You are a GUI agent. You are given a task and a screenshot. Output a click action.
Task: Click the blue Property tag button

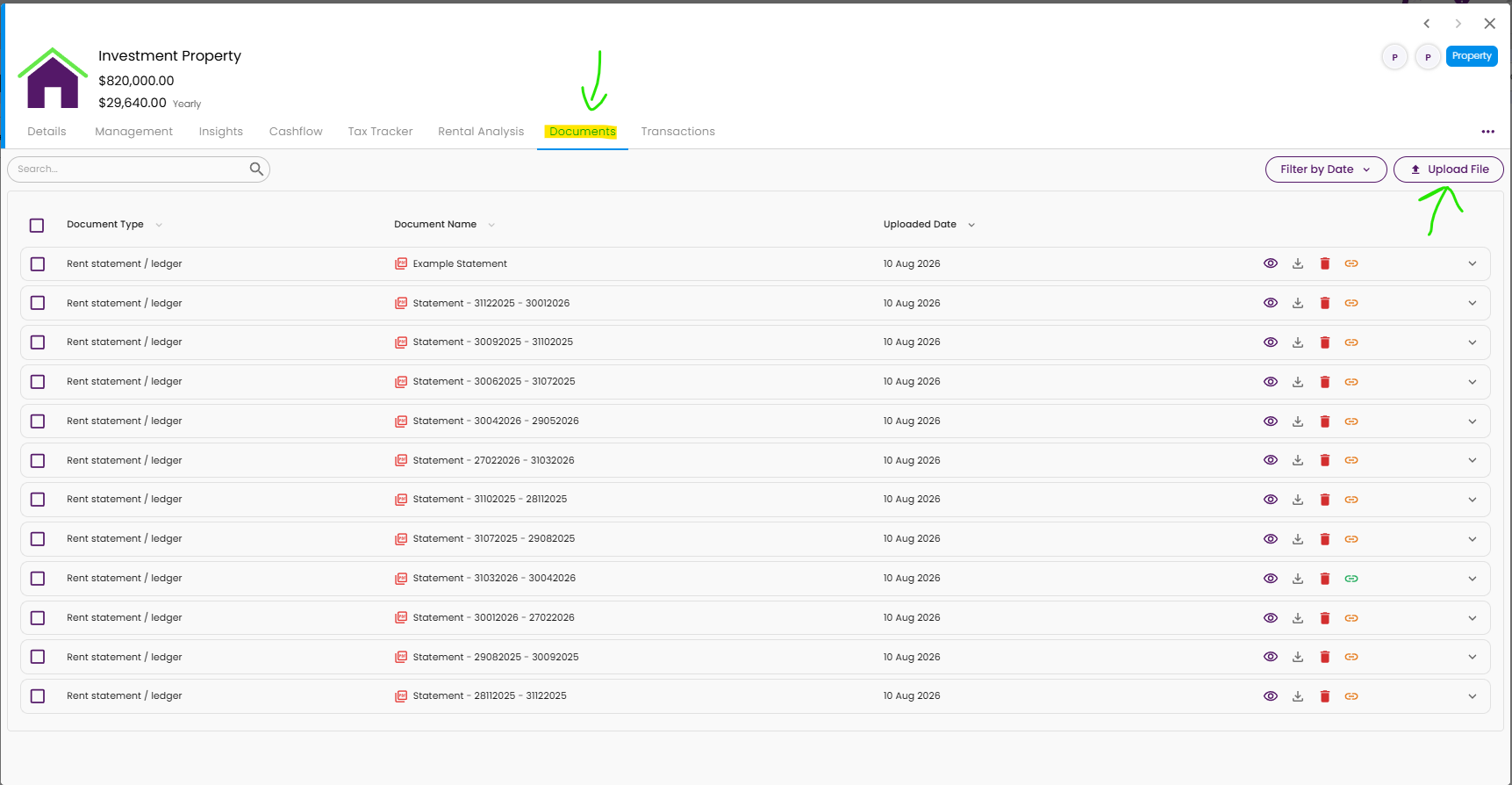pos(1472,56)
